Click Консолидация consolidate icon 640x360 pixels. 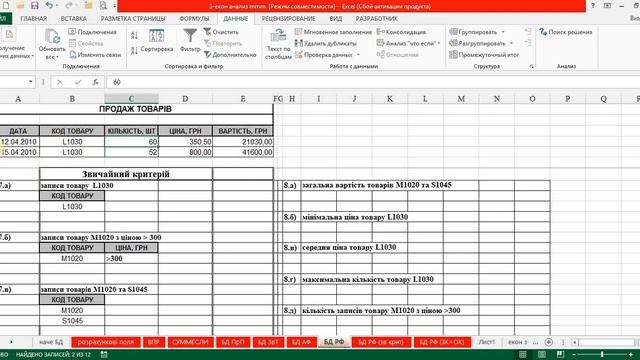[380, 32]
